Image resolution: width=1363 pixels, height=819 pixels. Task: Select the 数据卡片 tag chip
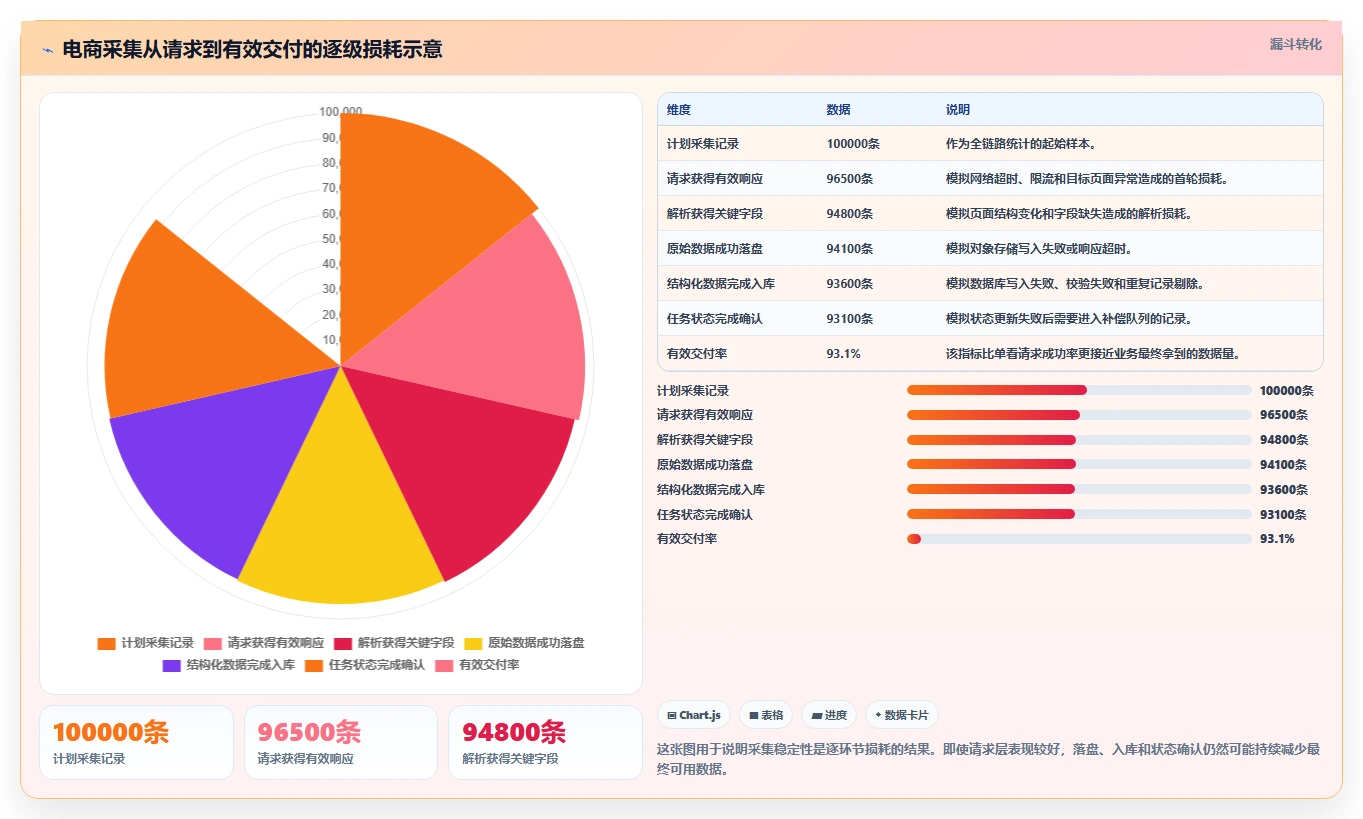(902, 715)
